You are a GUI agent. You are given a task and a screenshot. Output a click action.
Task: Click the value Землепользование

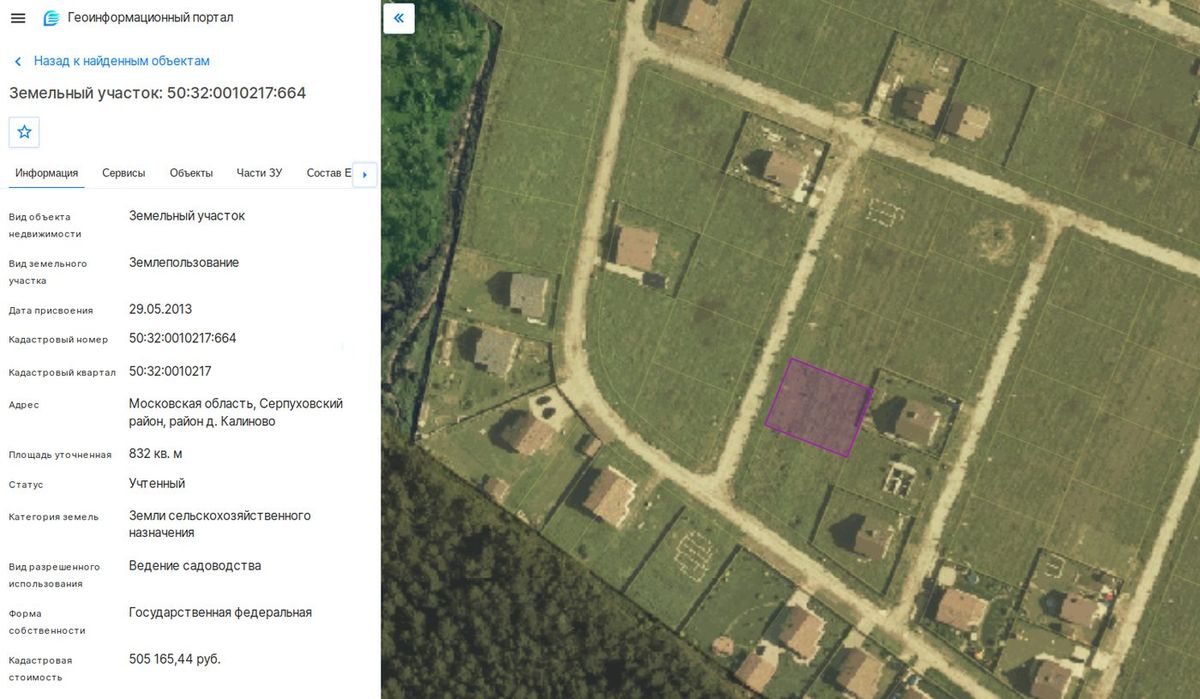point(184,262)
